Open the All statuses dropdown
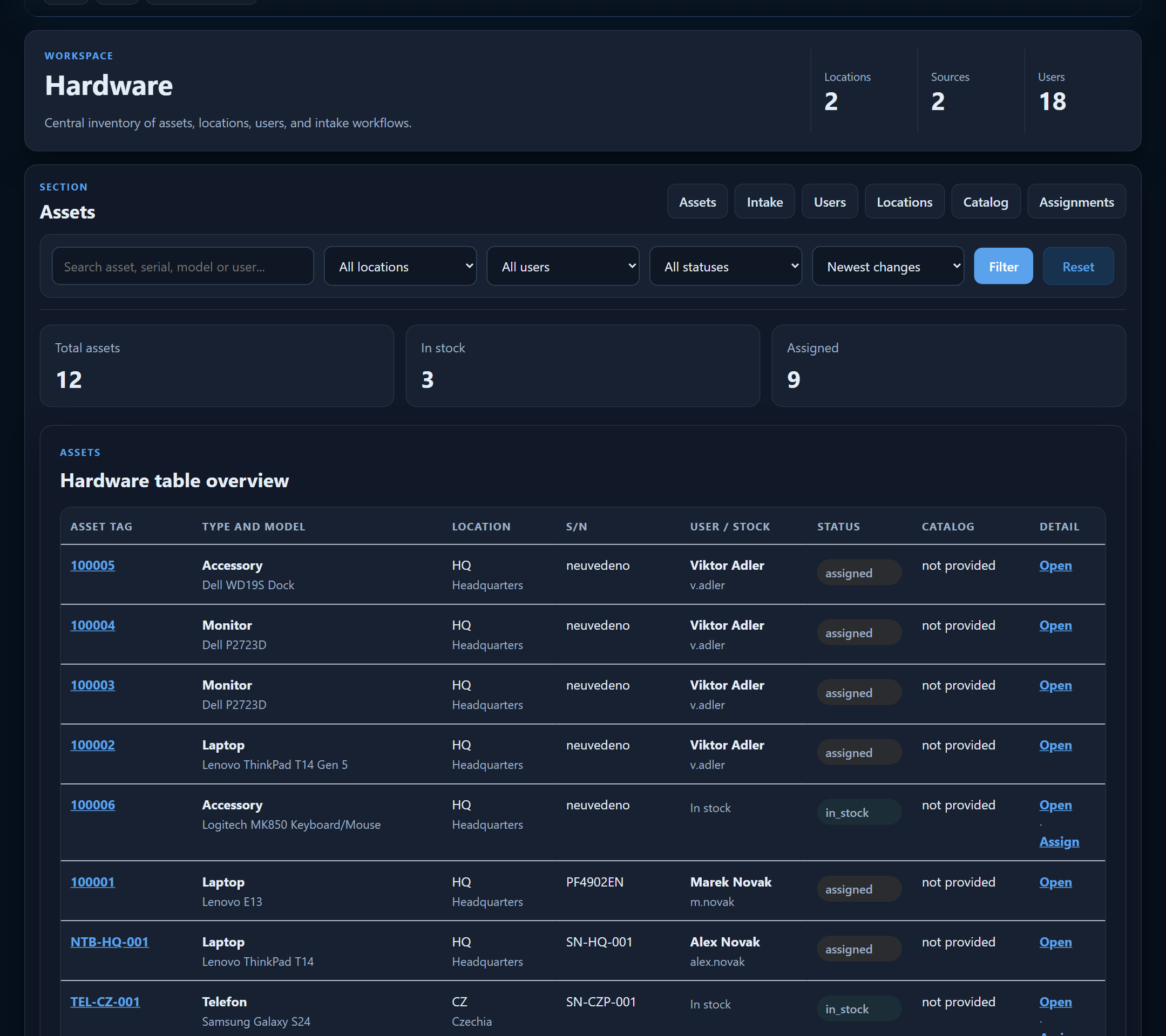The height and width of the screenshot is (1036, 1166). click(725, 266)
